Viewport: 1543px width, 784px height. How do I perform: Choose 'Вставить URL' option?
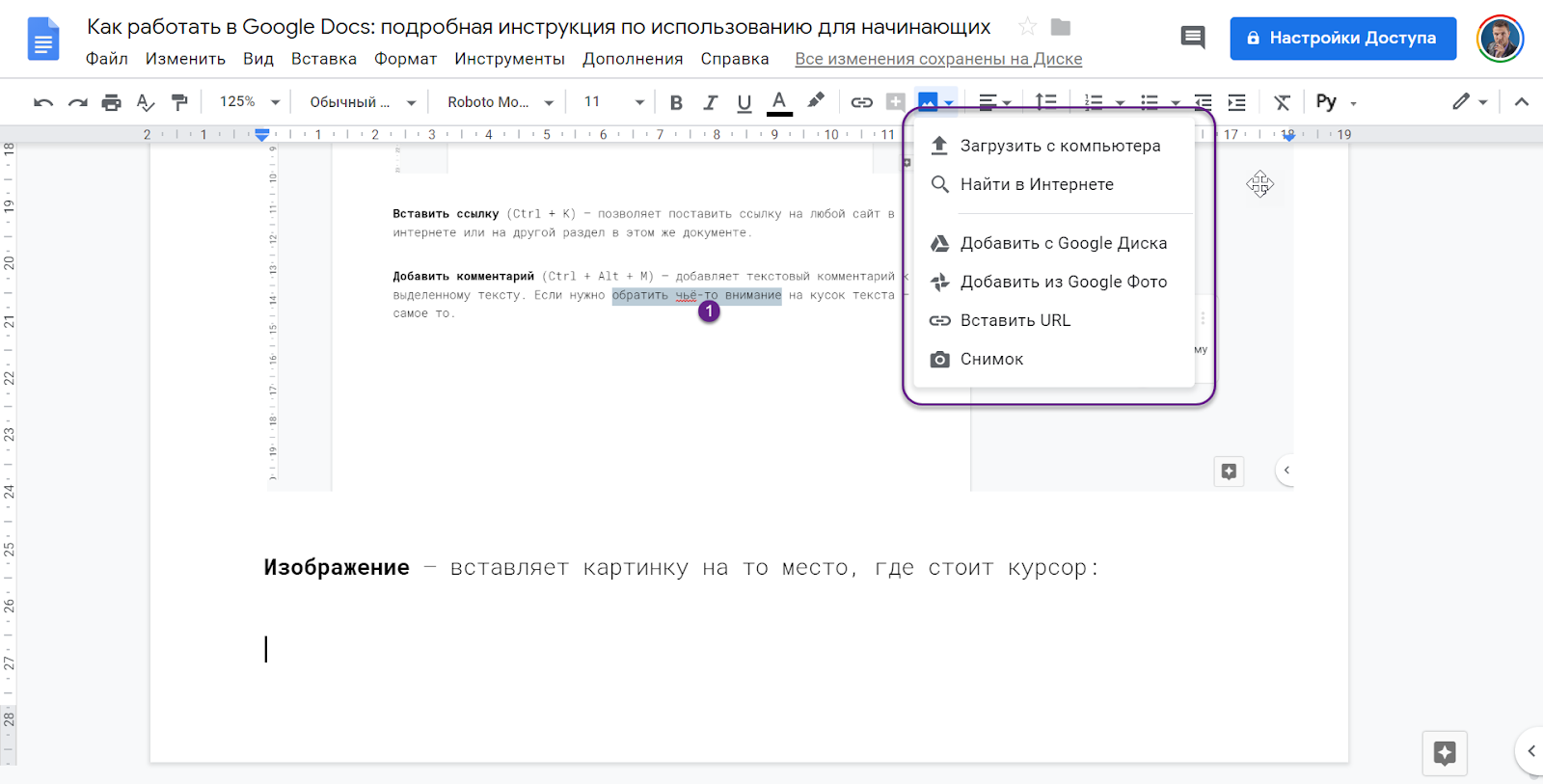coord(1054,320)
